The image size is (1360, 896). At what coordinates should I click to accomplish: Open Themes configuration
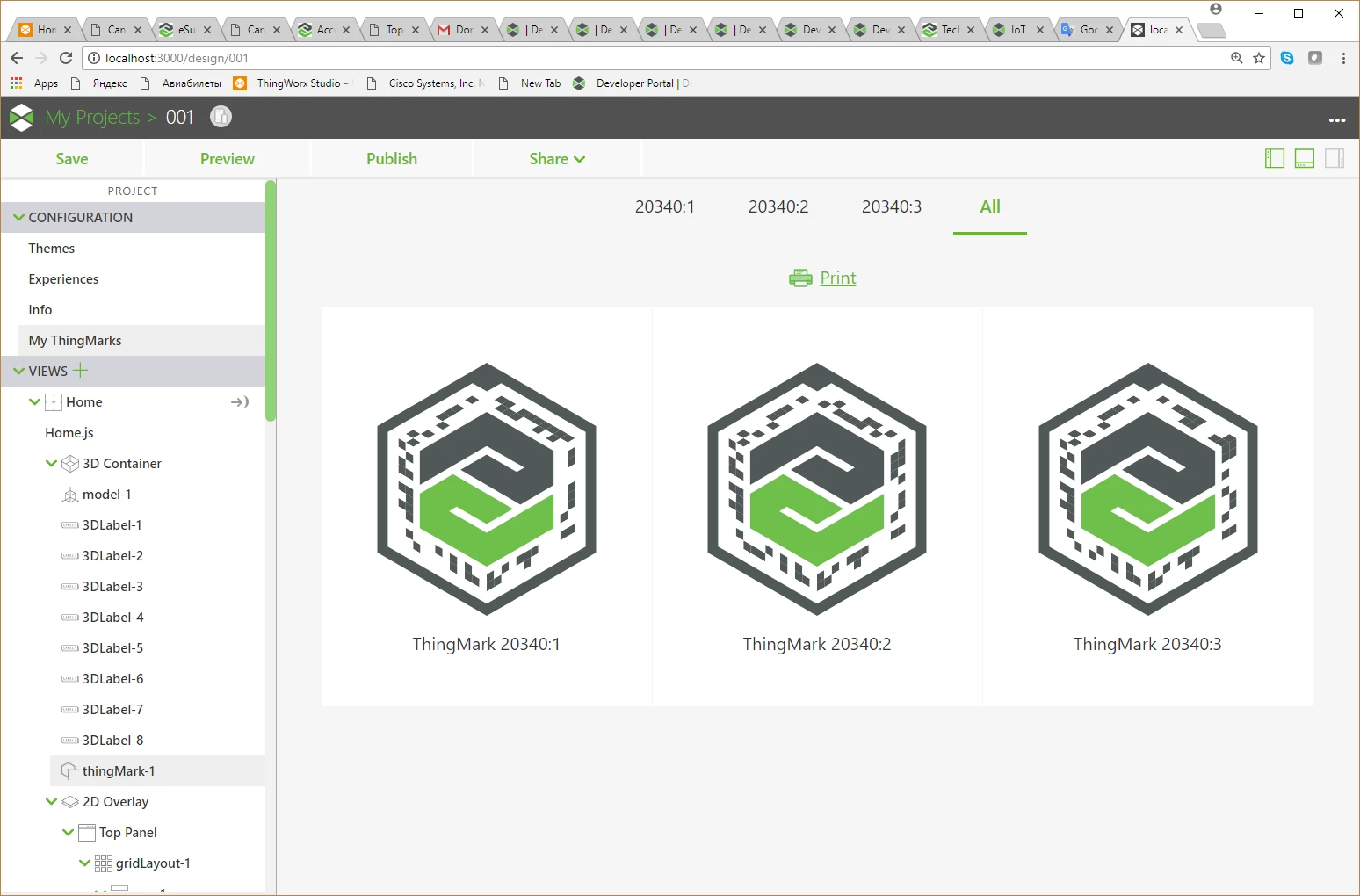click(x=52, y=249)
